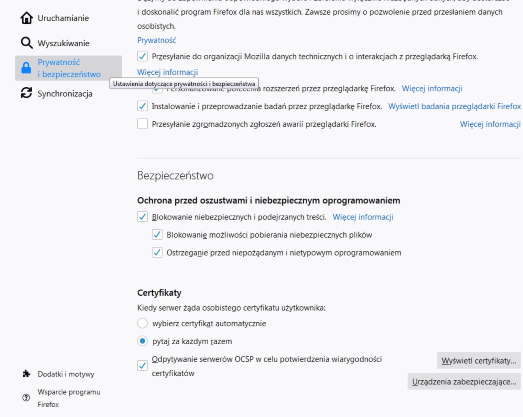This screenshot has height=417, width=523.
Task: Click the Dodatki i motywy puzzle icon
Action: point(26,374)
